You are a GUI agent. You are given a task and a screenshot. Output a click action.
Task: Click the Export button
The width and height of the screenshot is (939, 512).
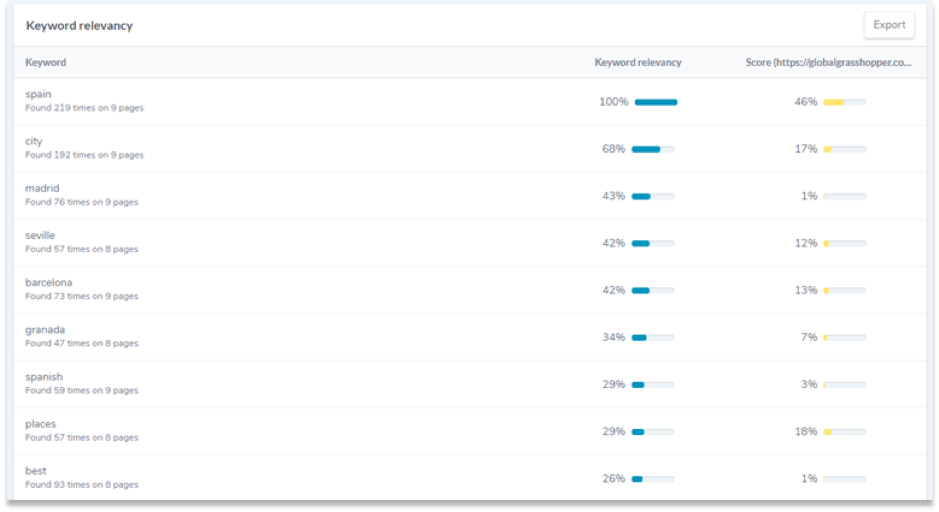[x=888, y=25]
